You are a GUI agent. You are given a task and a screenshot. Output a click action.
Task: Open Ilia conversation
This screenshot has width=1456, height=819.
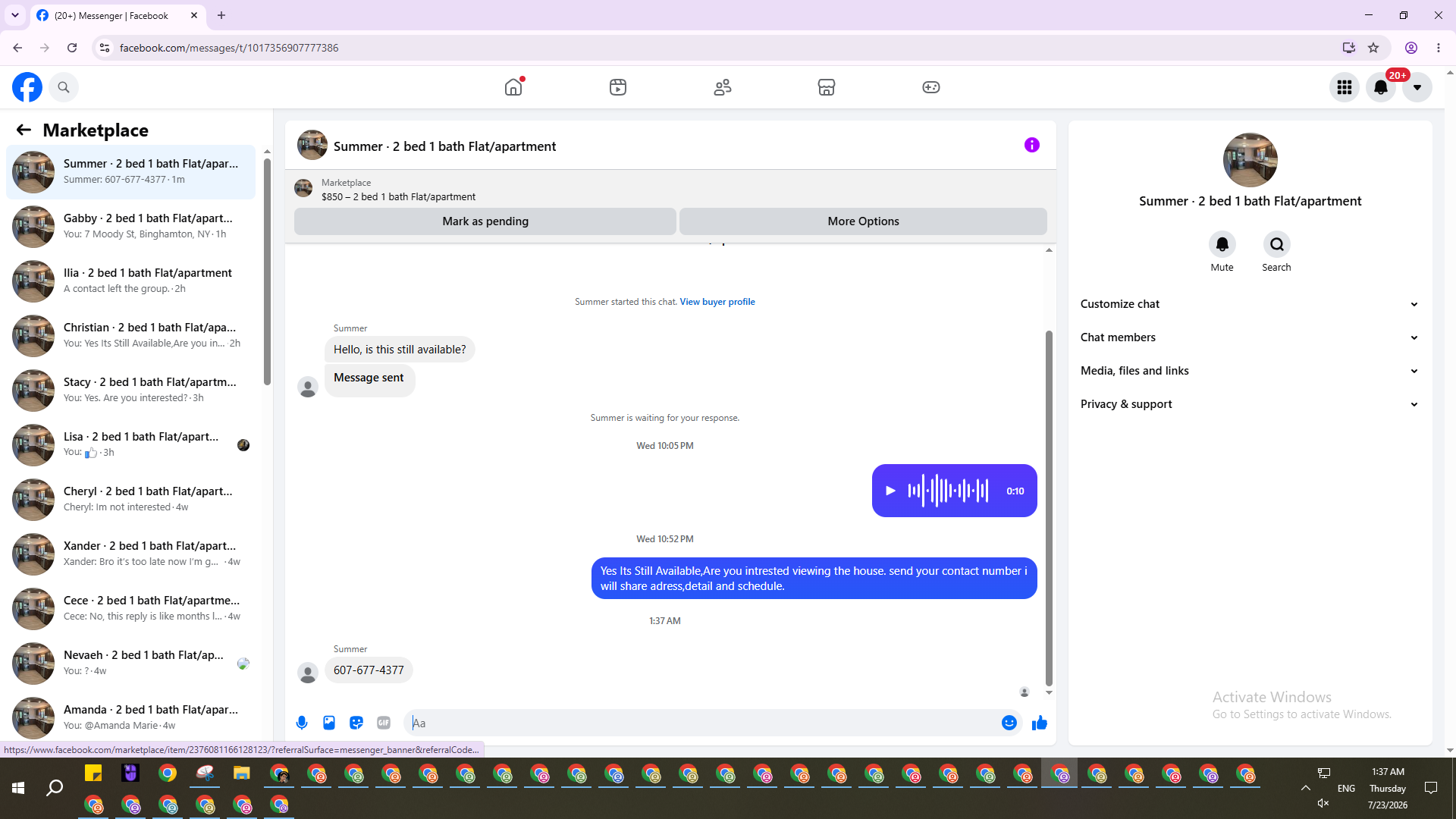coord(131,281)
